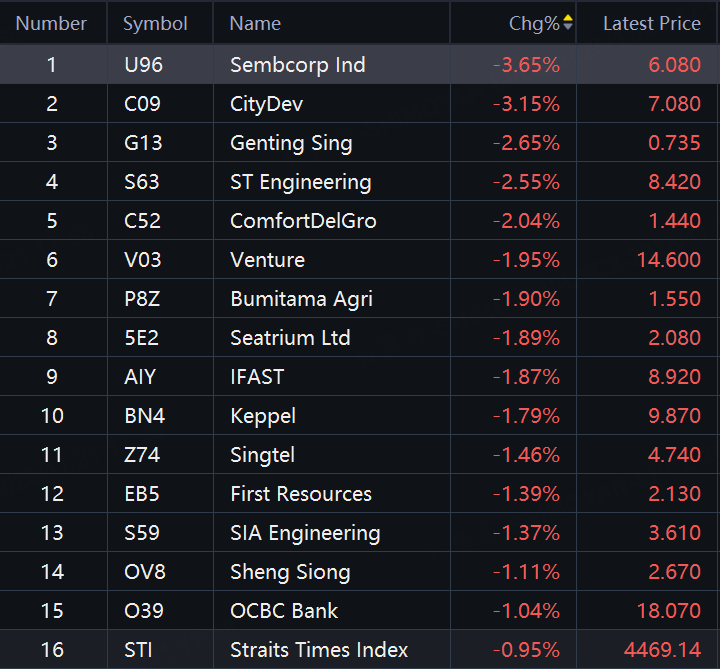Click OCBC Bank in the list
The width and height of the screenshot is (720, 669).
pos(284,611)
